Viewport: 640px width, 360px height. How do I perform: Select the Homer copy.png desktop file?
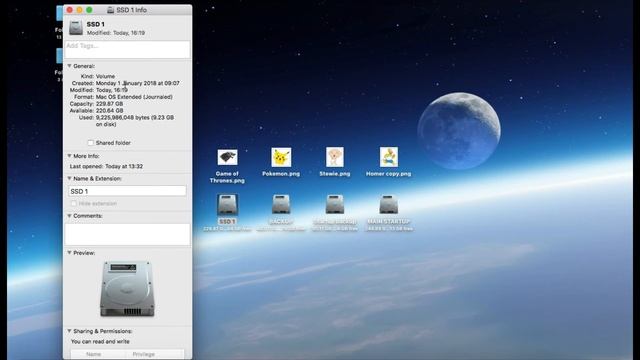[x=389, y=157]
